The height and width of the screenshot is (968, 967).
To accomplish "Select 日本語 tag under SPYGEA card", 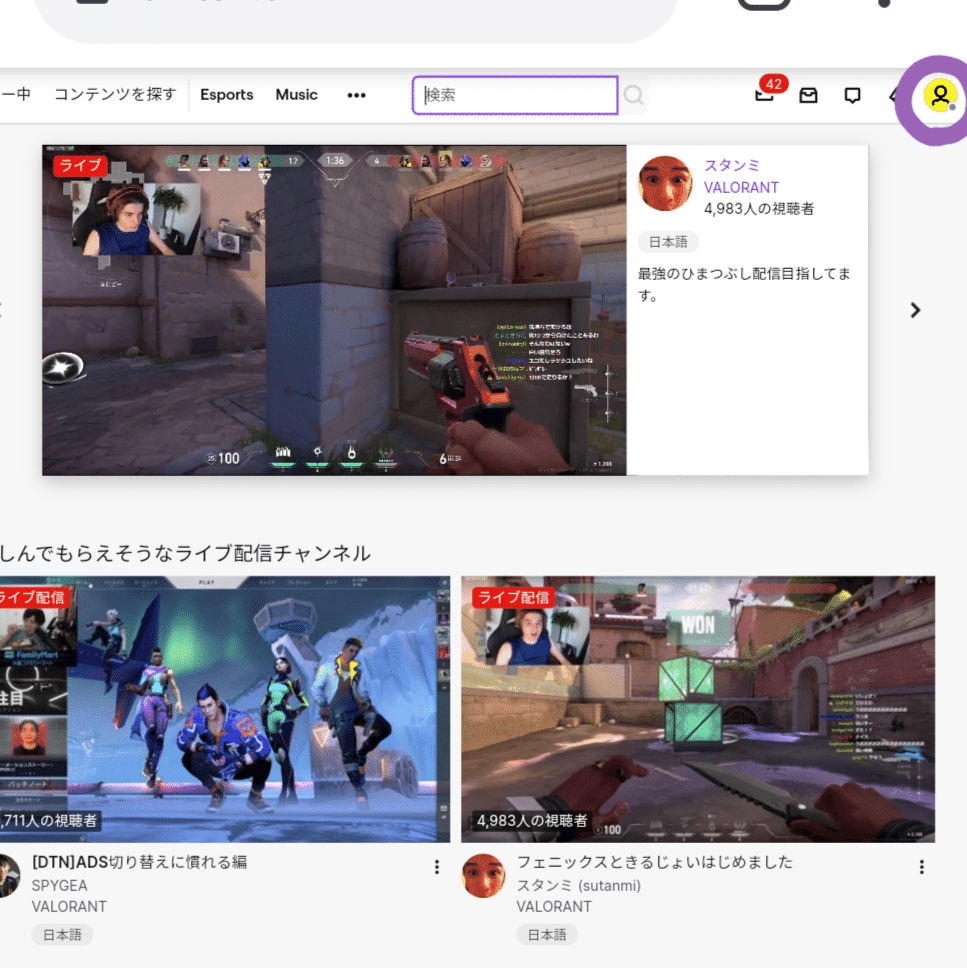I will tap(62, 935).
